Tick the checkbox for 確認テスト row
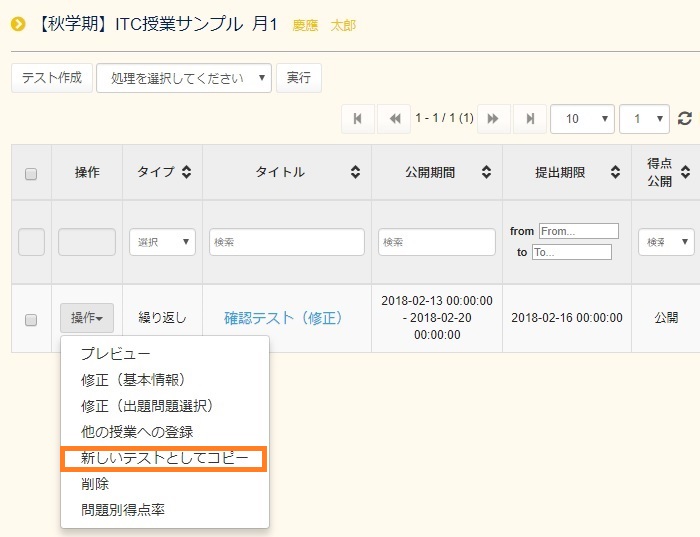 coord(31,319)
